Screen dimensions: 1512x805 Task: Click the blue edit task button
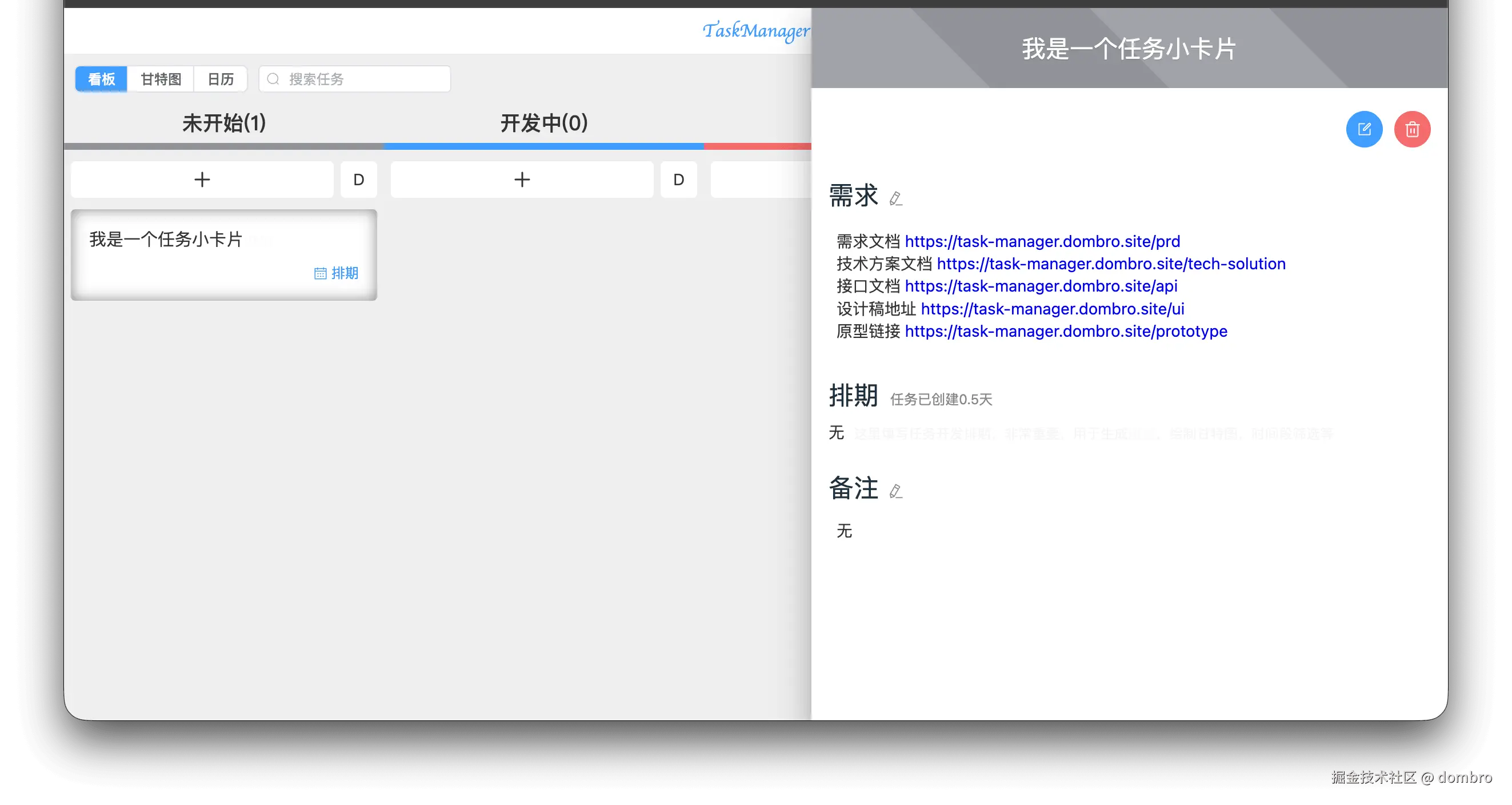click(1363, 129)
